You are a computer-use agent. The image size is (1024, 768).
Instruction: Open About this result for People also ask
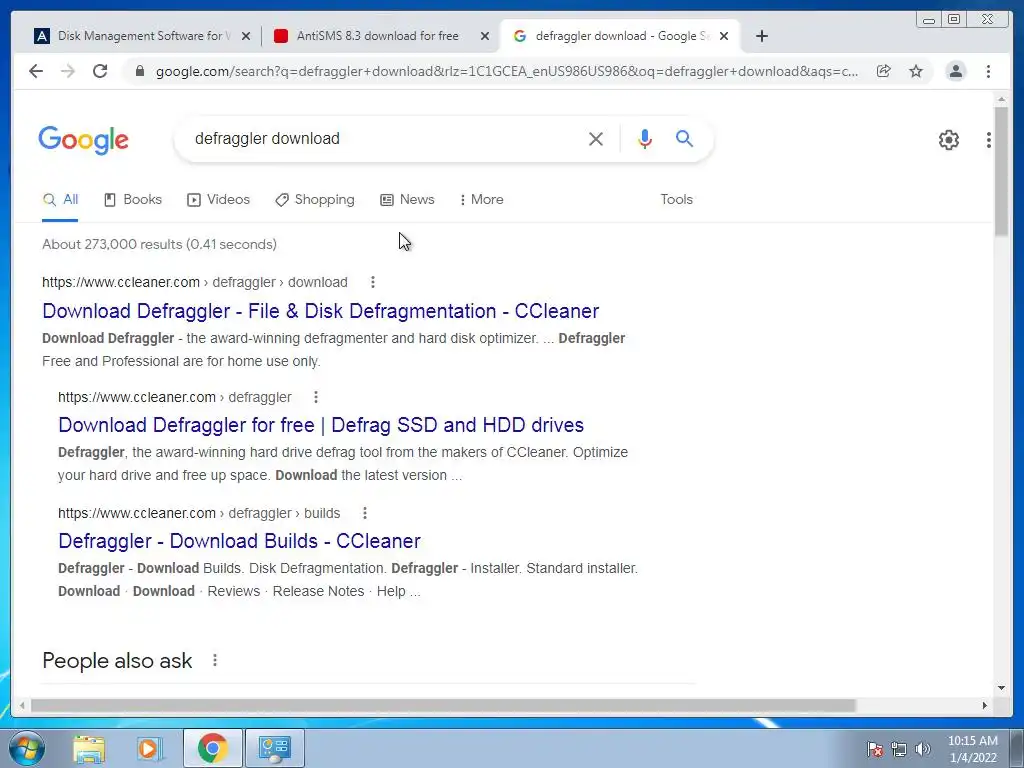(x=215, y=660)
